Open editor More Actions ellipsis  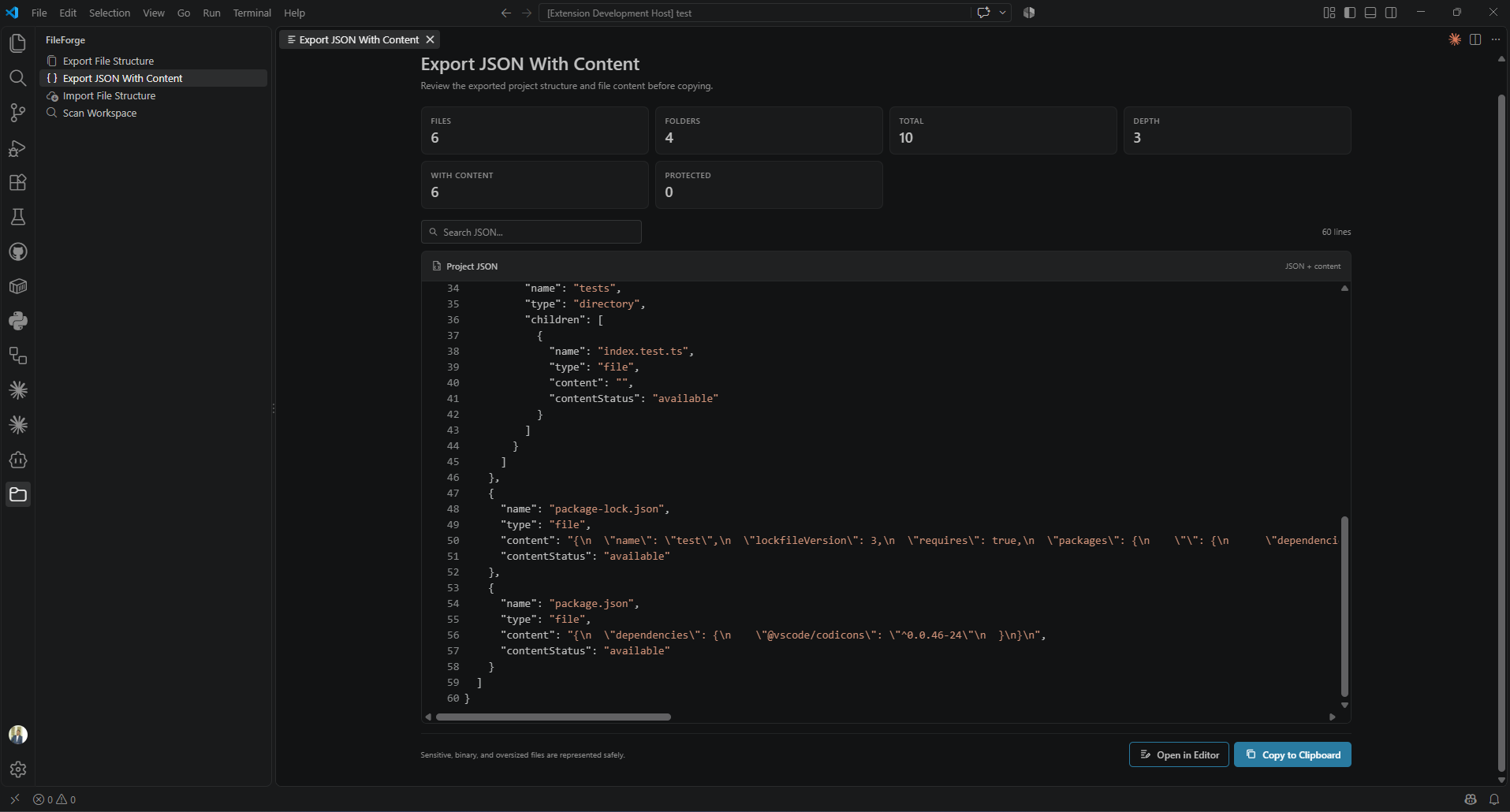pos(1496,39)
